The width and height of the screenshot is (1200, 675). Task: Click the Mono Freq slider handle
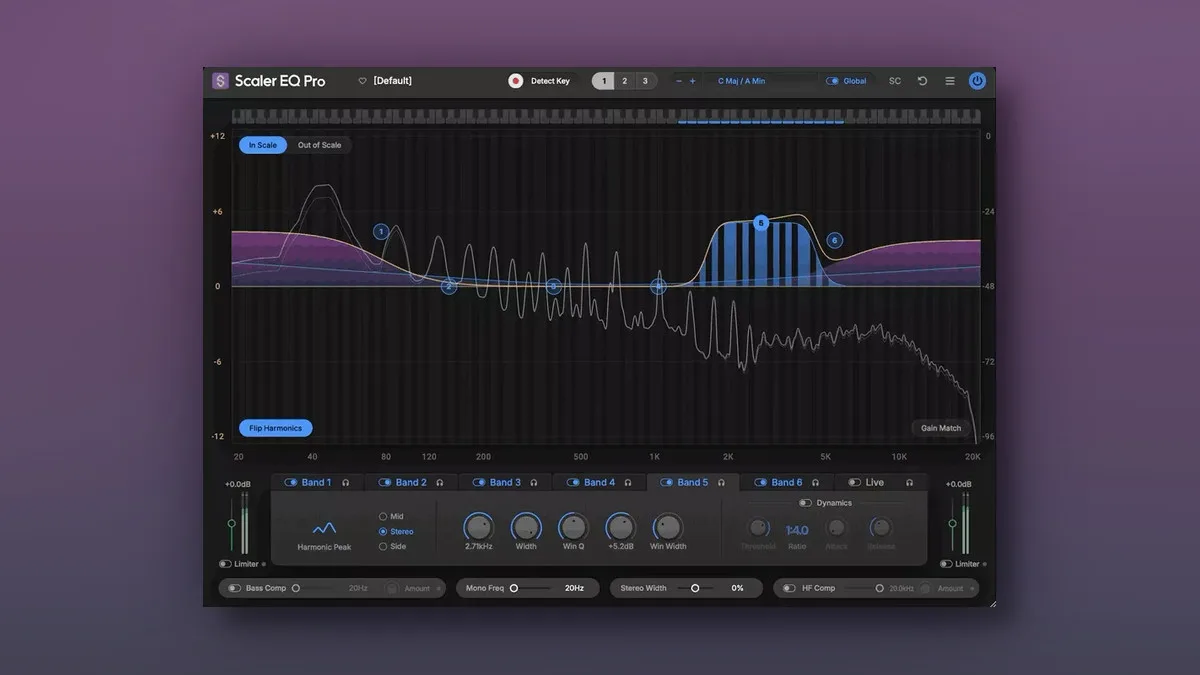pyautogui.click(x=514, y=588)
